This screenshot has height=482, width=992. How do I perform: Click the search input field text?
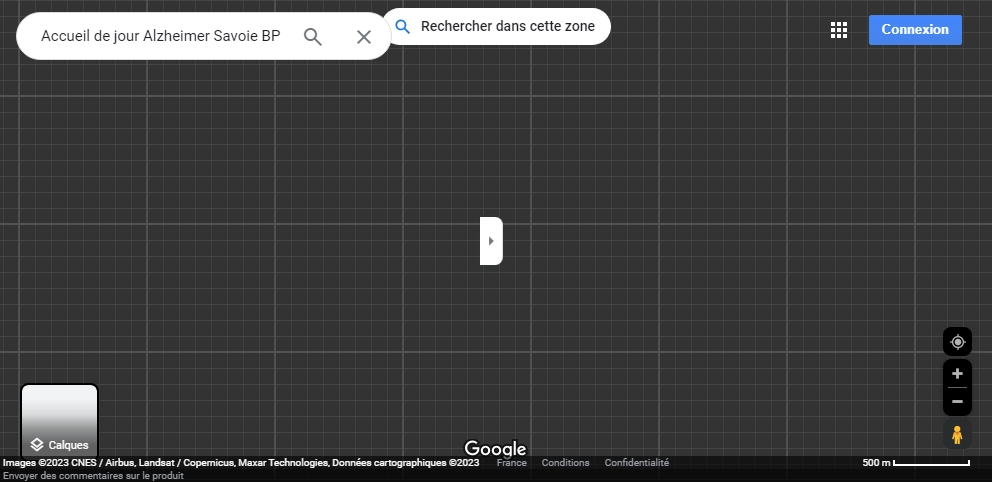161,36
